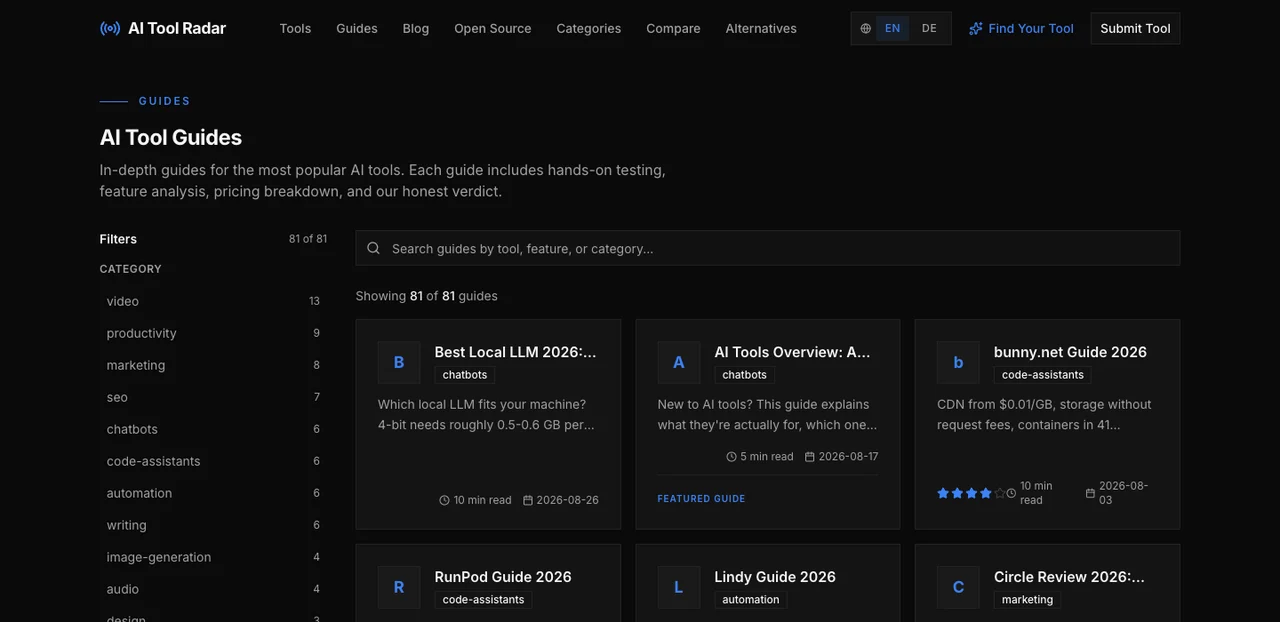
Task: Click the chatbots tag on Best Local LLM
Action: coord(465,375)
